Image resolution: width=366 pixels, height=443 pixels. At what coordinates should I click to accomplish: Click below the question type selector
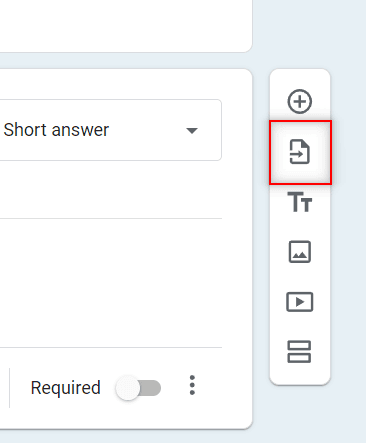tap(110, 189)
